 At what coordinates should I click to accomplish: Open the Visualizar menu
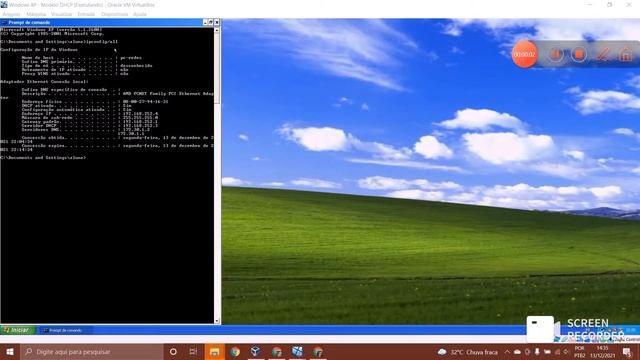point(61,14)
